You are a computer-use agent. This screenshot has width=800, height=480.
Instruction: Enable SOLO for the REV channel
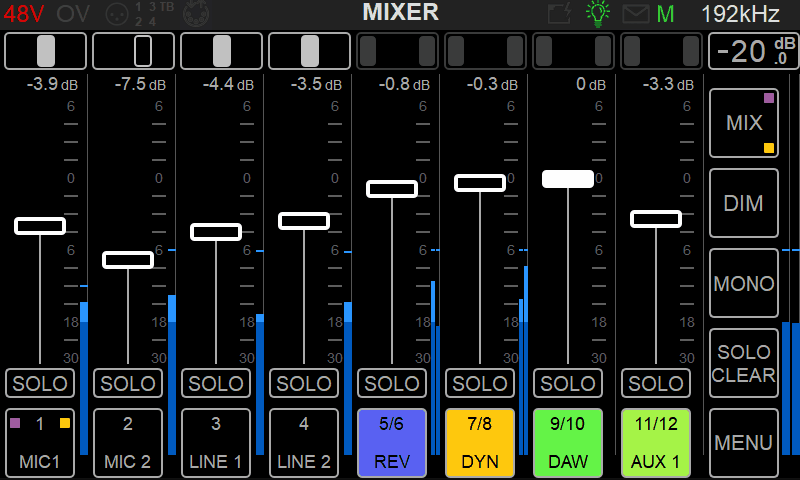click(392, 383)
